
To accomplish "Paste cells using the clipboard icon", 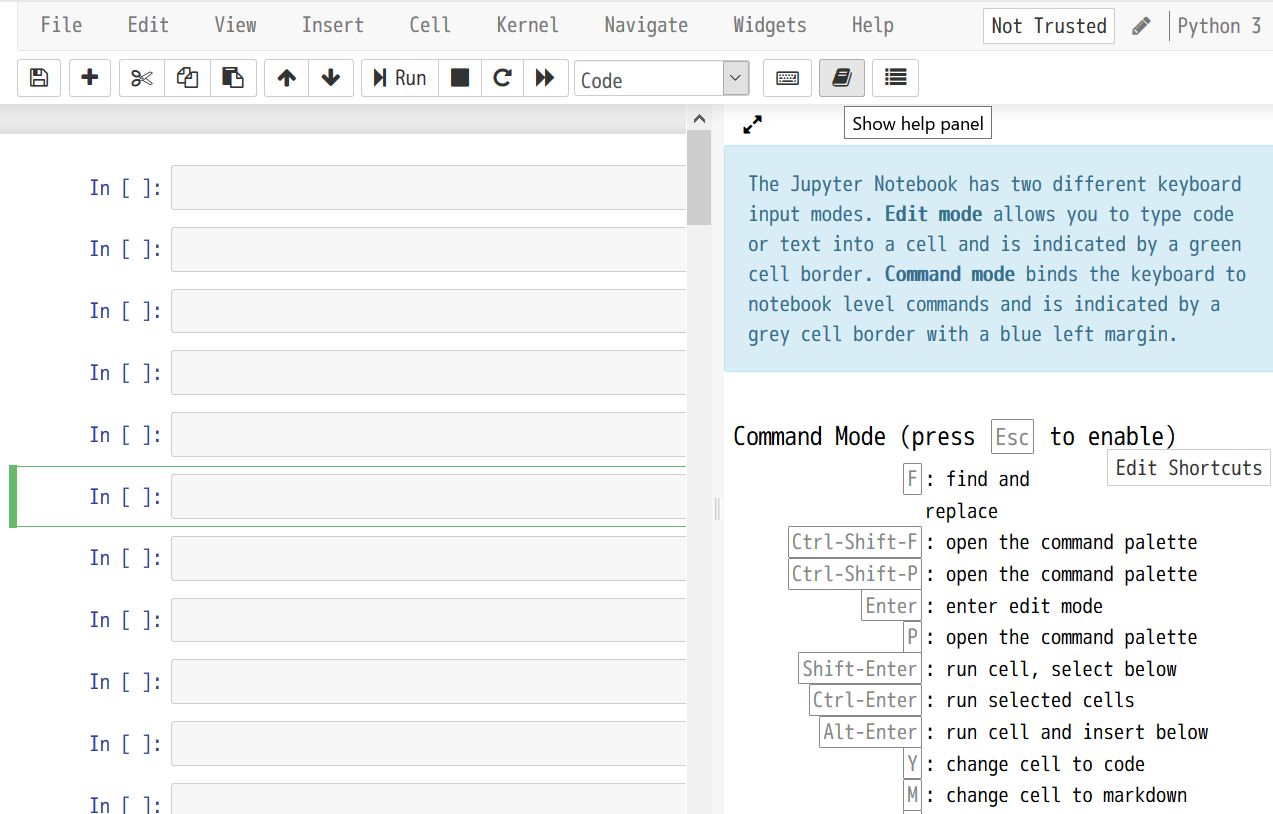I will [233, 78].
